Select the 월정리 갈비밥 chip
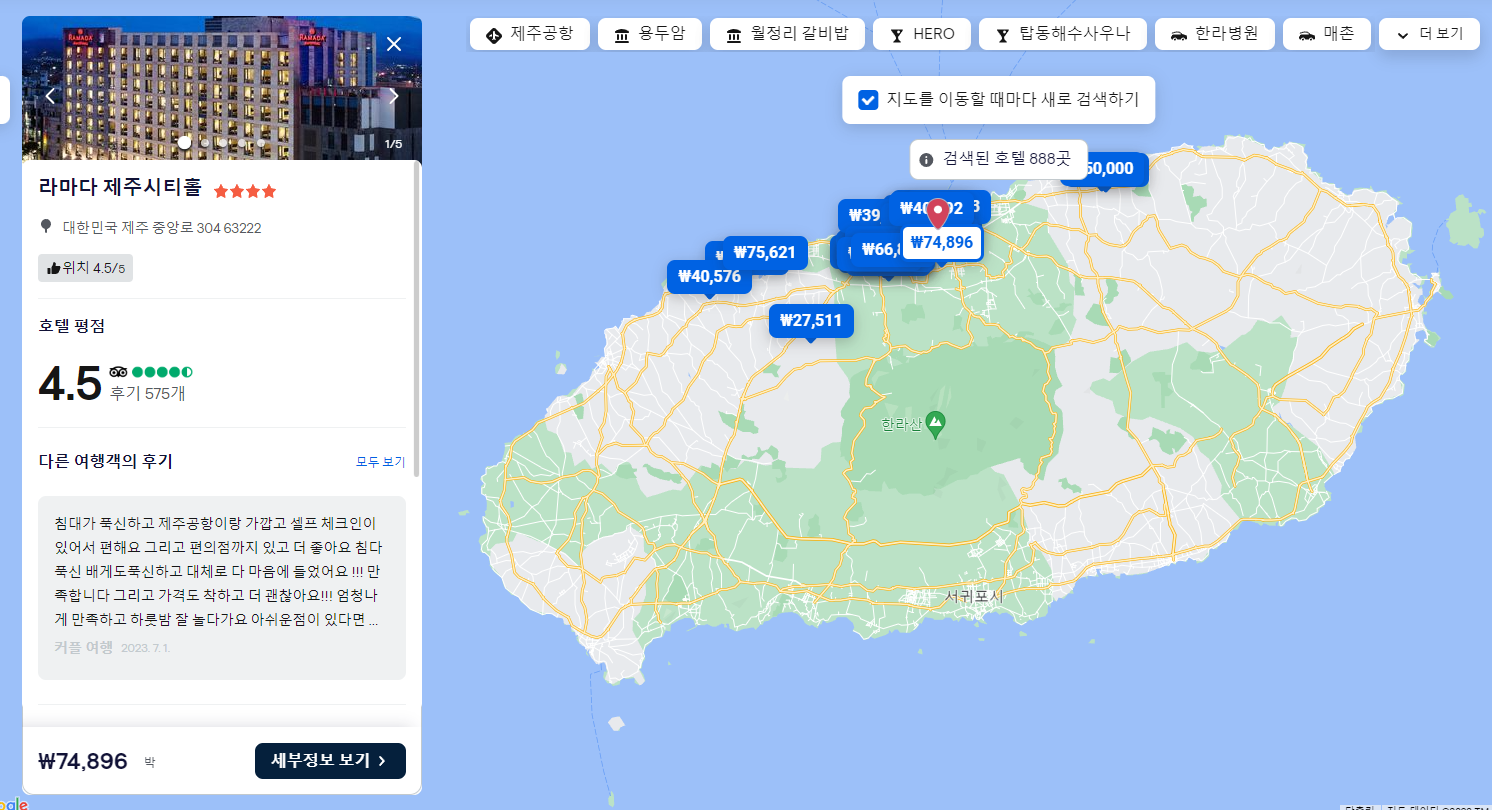 (x=787, y=34)
